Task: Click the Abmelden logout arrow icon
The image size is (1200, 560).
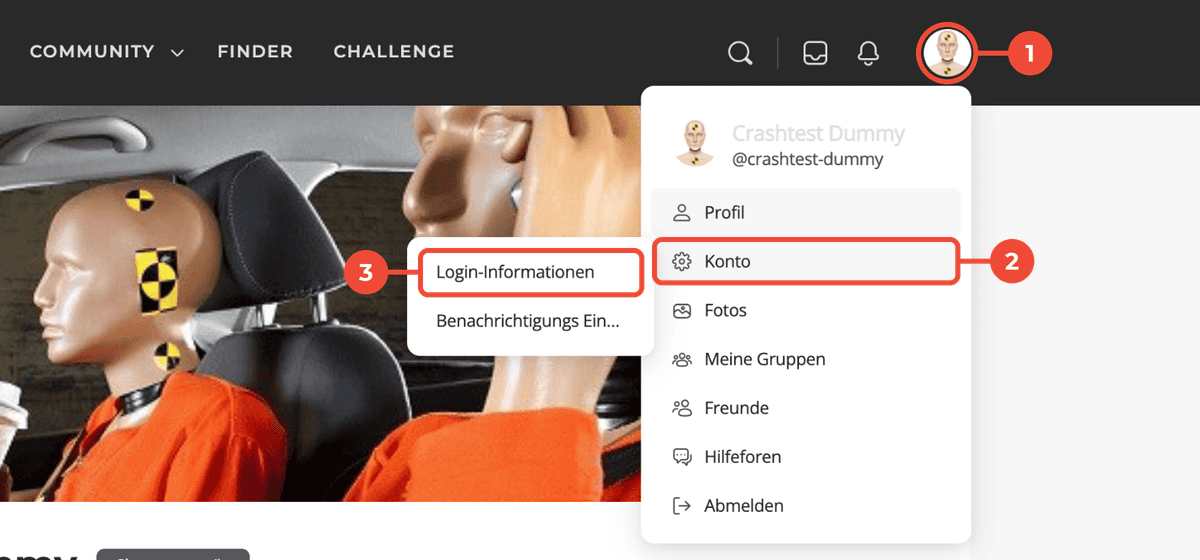Action: point(682,506)
